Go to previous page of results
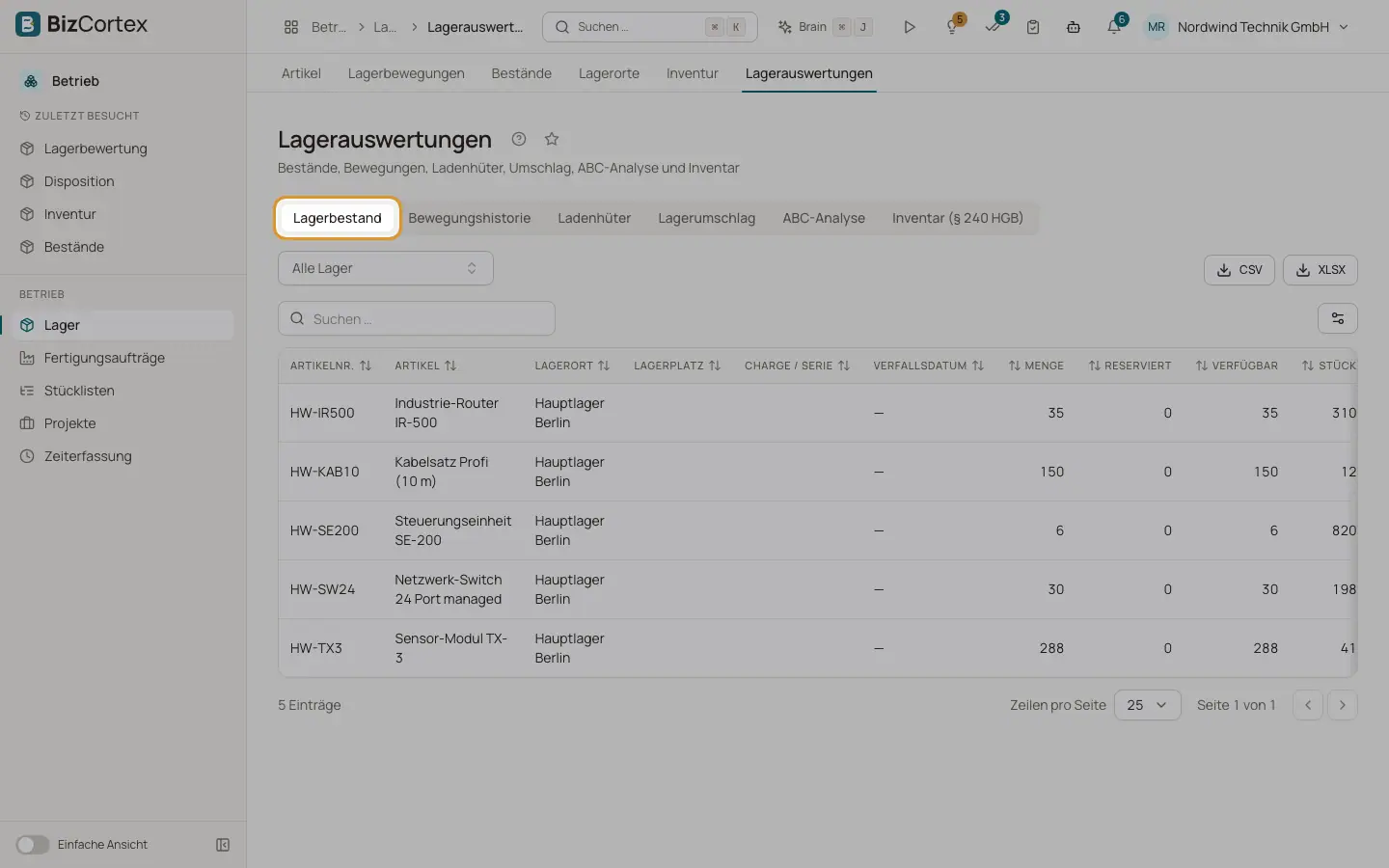Viewport: 1389px width, 868px height. point(1308,705)
